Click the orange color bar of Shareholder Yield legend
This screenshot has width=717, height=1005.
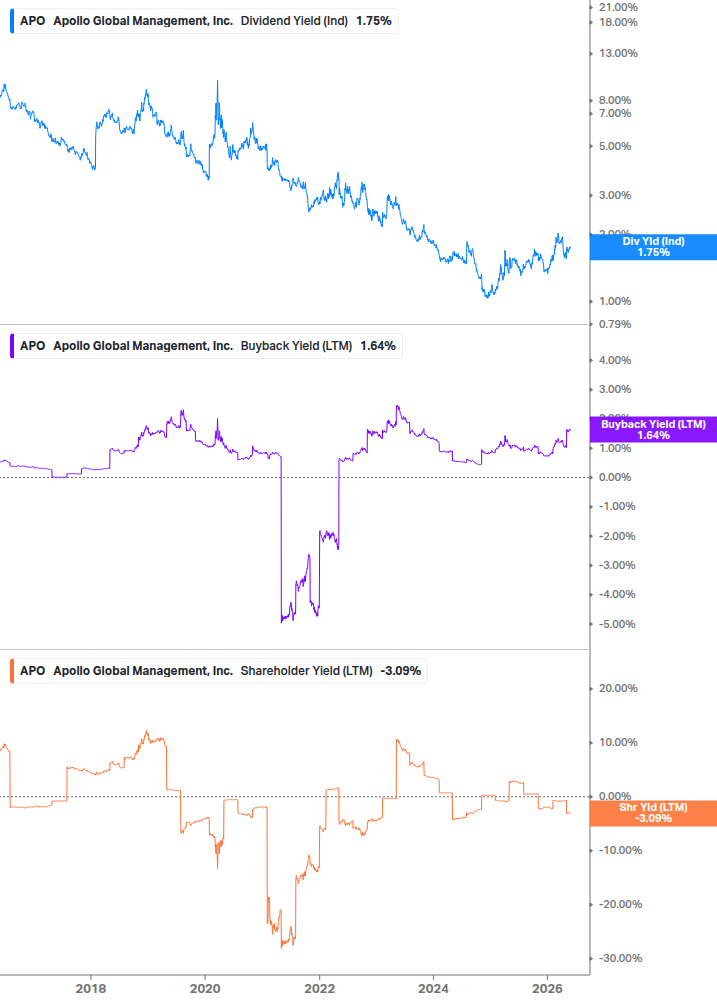coord(12,671)
